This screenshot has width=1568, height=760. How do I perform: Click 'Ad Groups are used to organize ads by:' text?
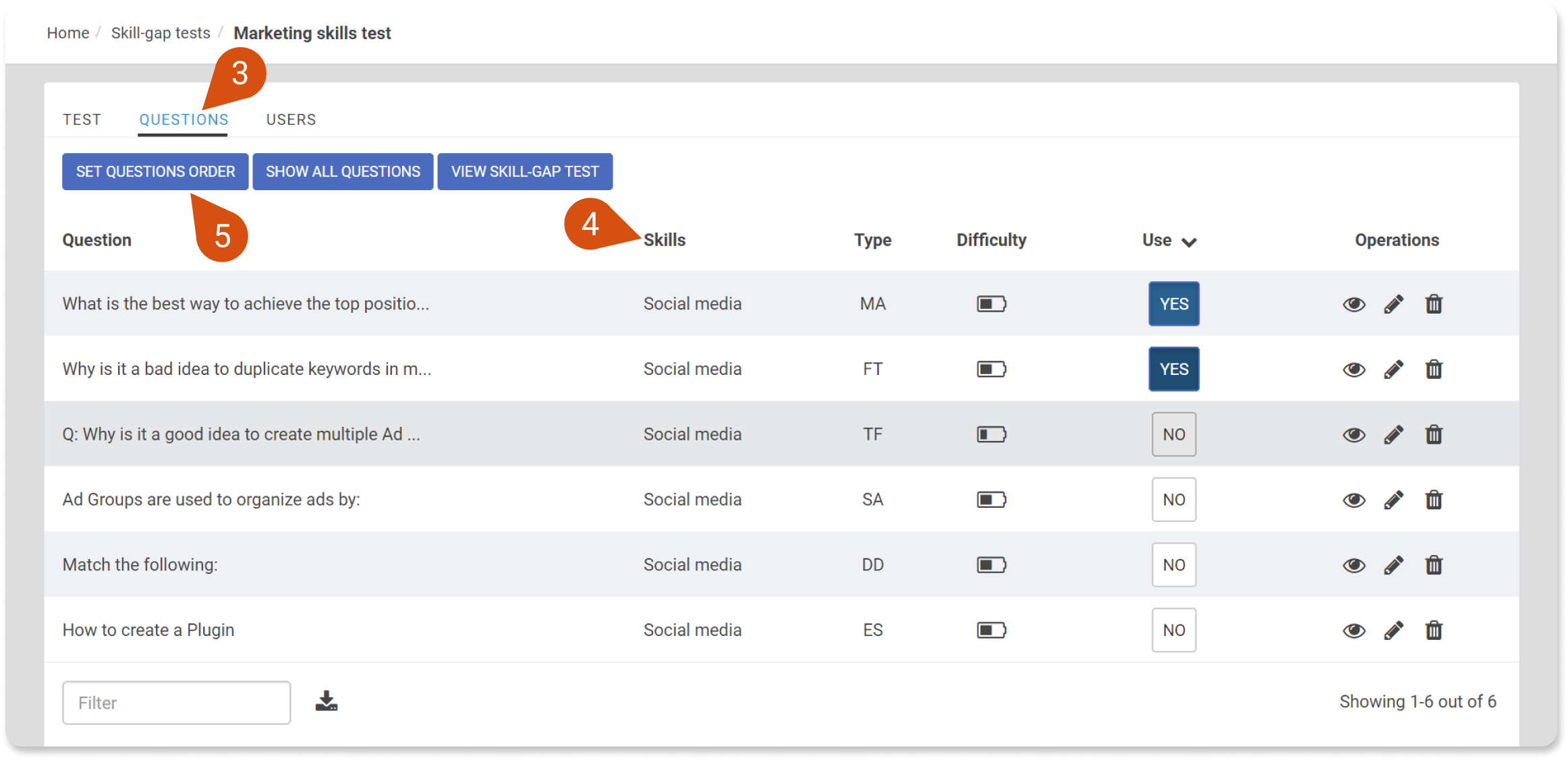(x=211, y=500)
